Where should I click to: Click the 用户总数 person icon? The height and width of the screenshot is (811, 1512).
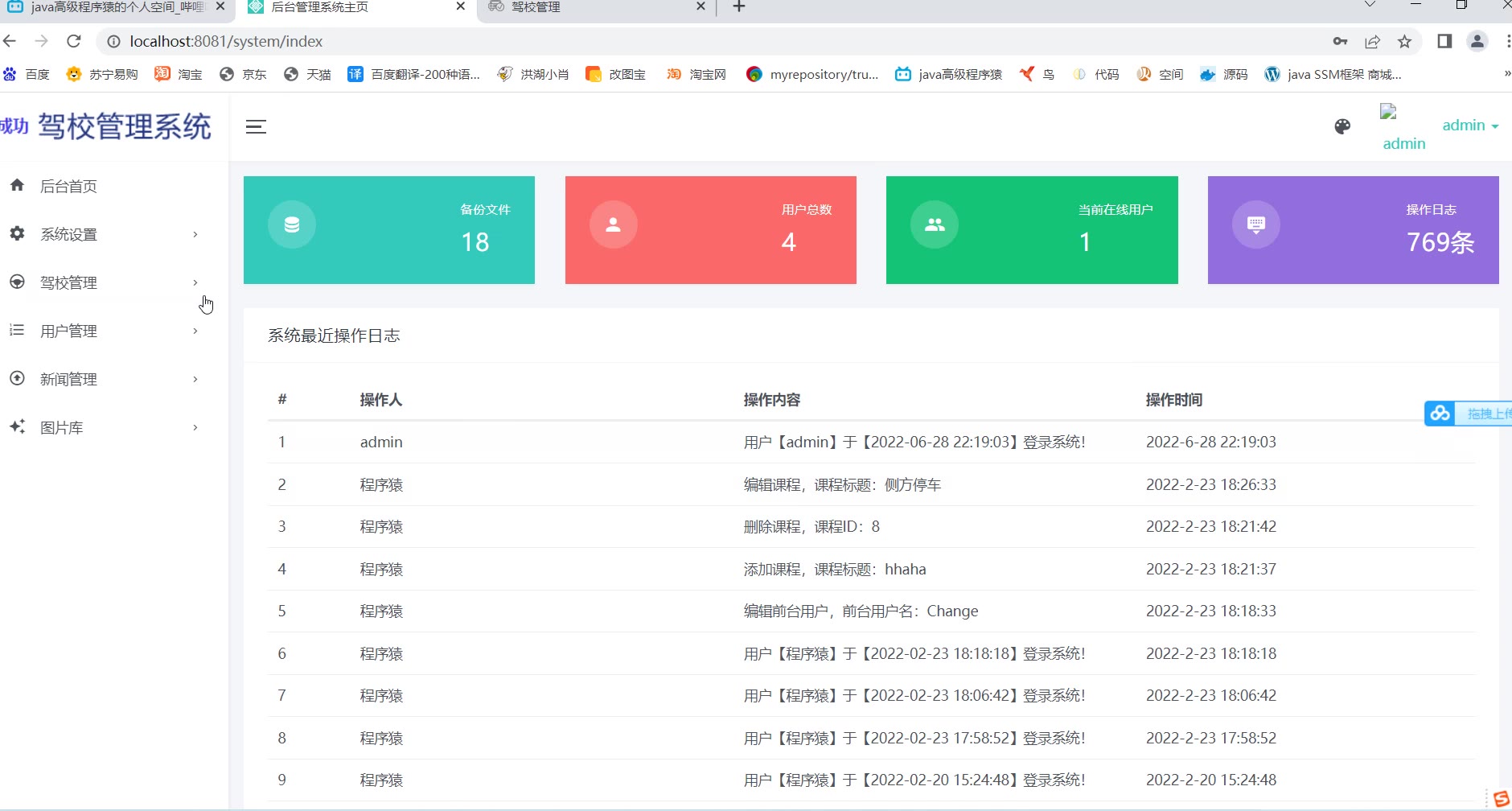pyautogui.click(x=614, y=224)
